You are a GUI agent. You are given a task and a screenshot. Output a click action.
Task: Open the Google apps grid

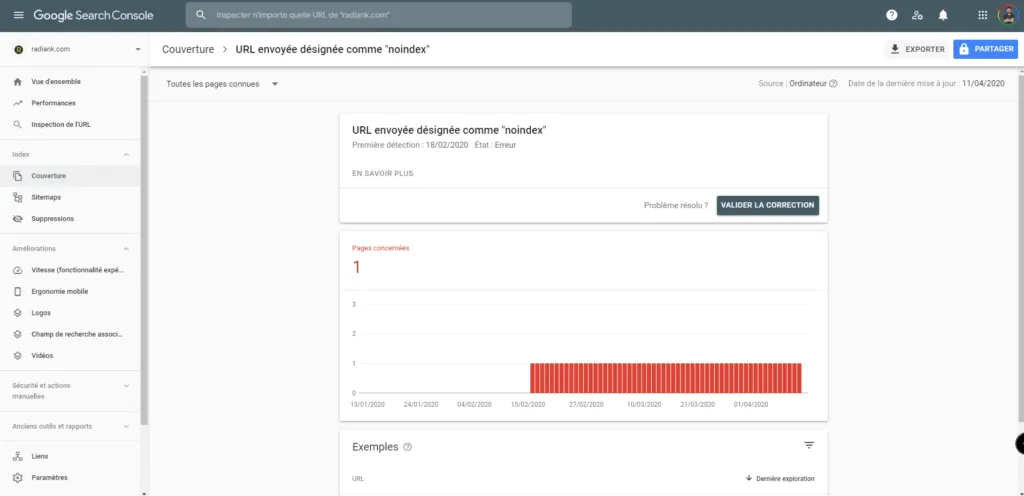[983, 15]
